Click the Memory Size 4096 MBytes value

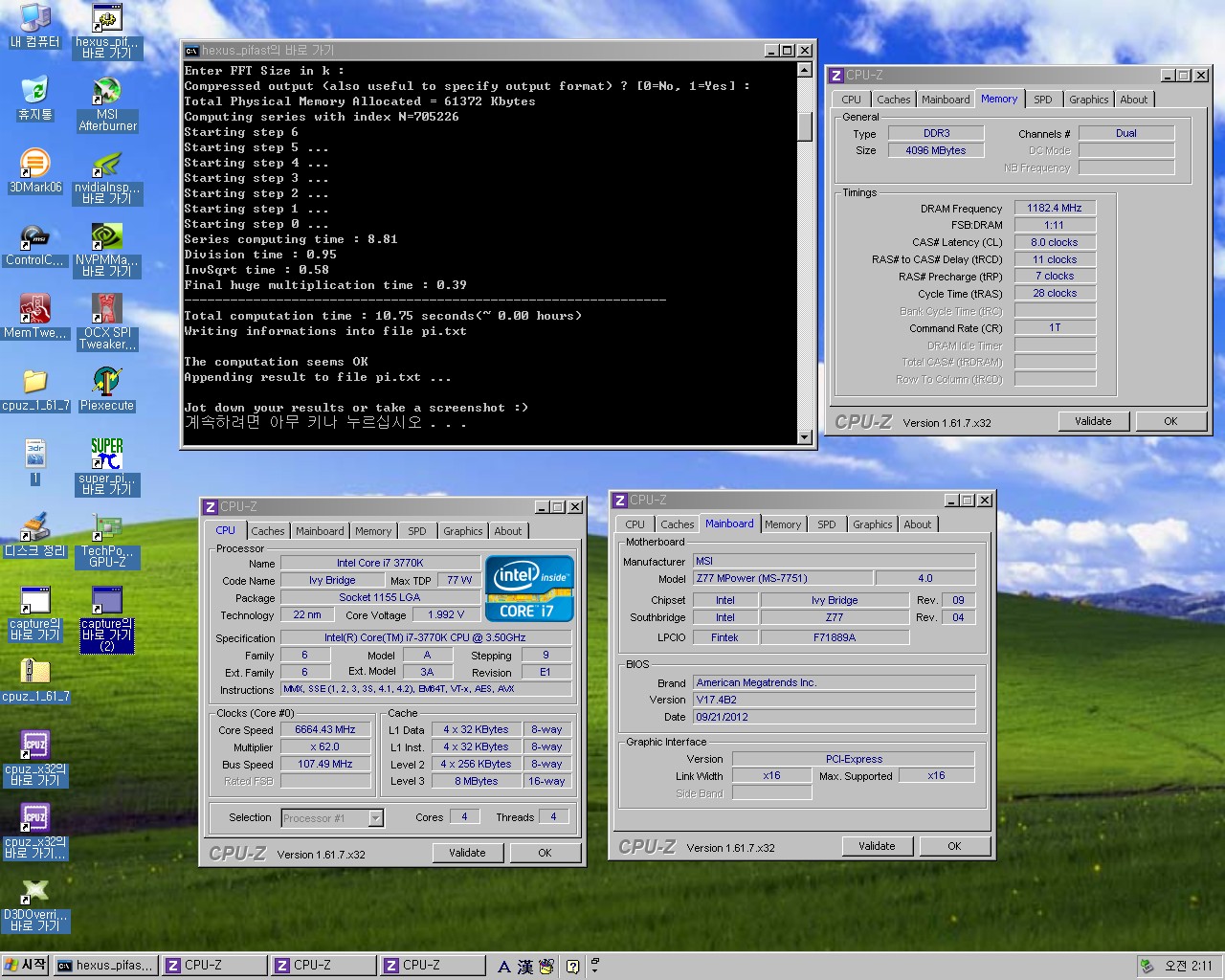point(936,150)
